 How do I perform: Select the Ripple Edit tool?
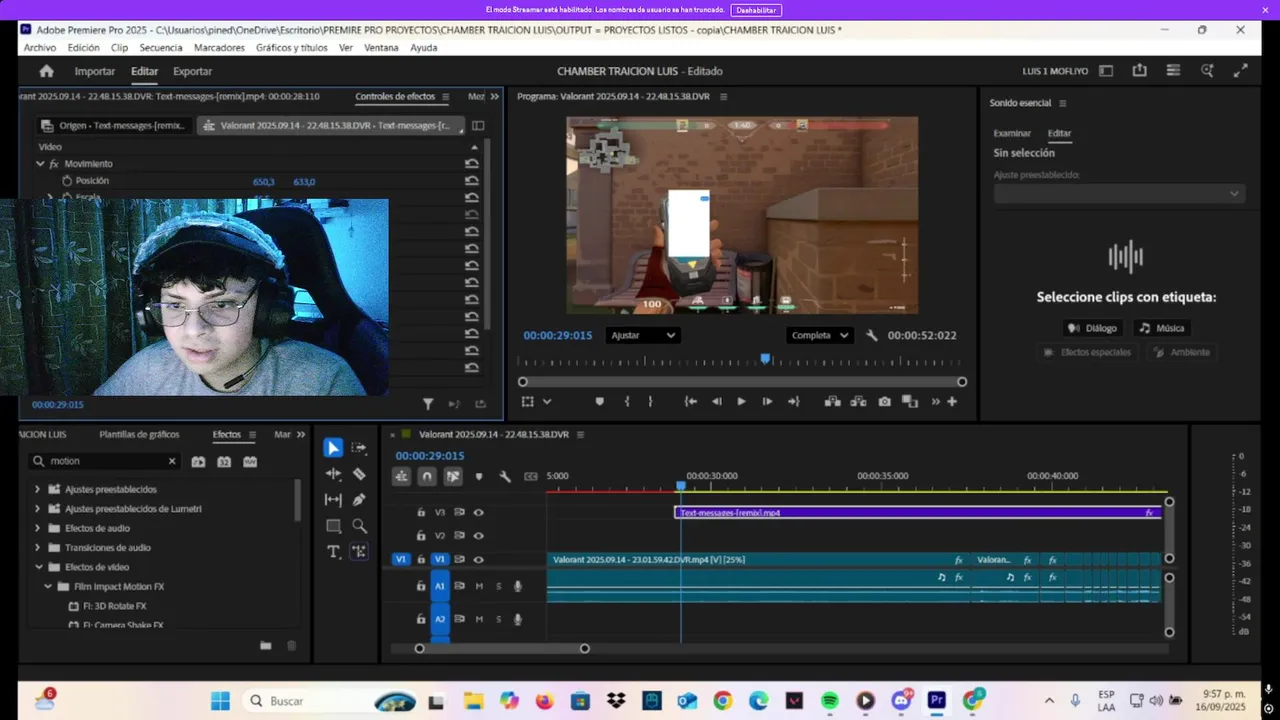click(x=333, y=474)
